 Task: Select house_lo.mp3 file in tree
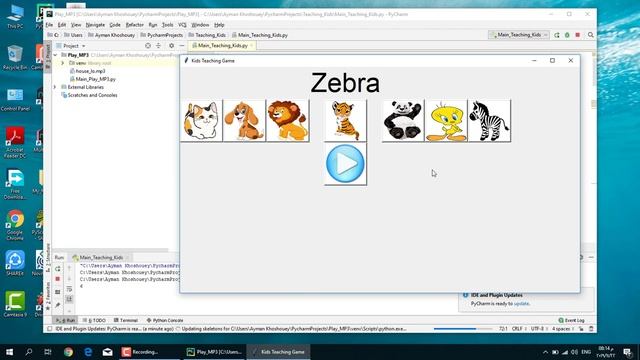(x=90, y=71)
